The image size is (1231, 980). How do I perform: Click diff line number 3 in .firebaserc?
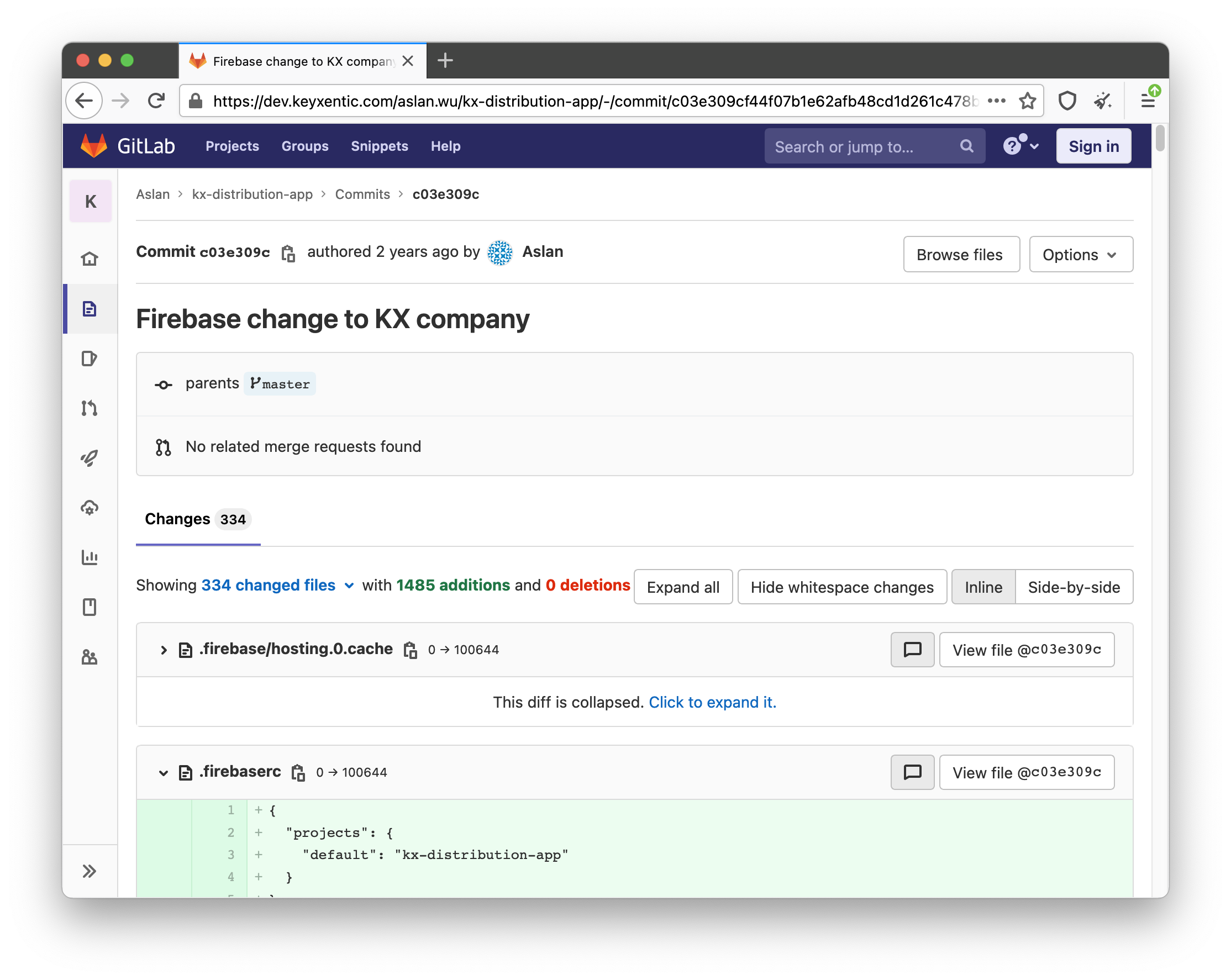point(230,855)
